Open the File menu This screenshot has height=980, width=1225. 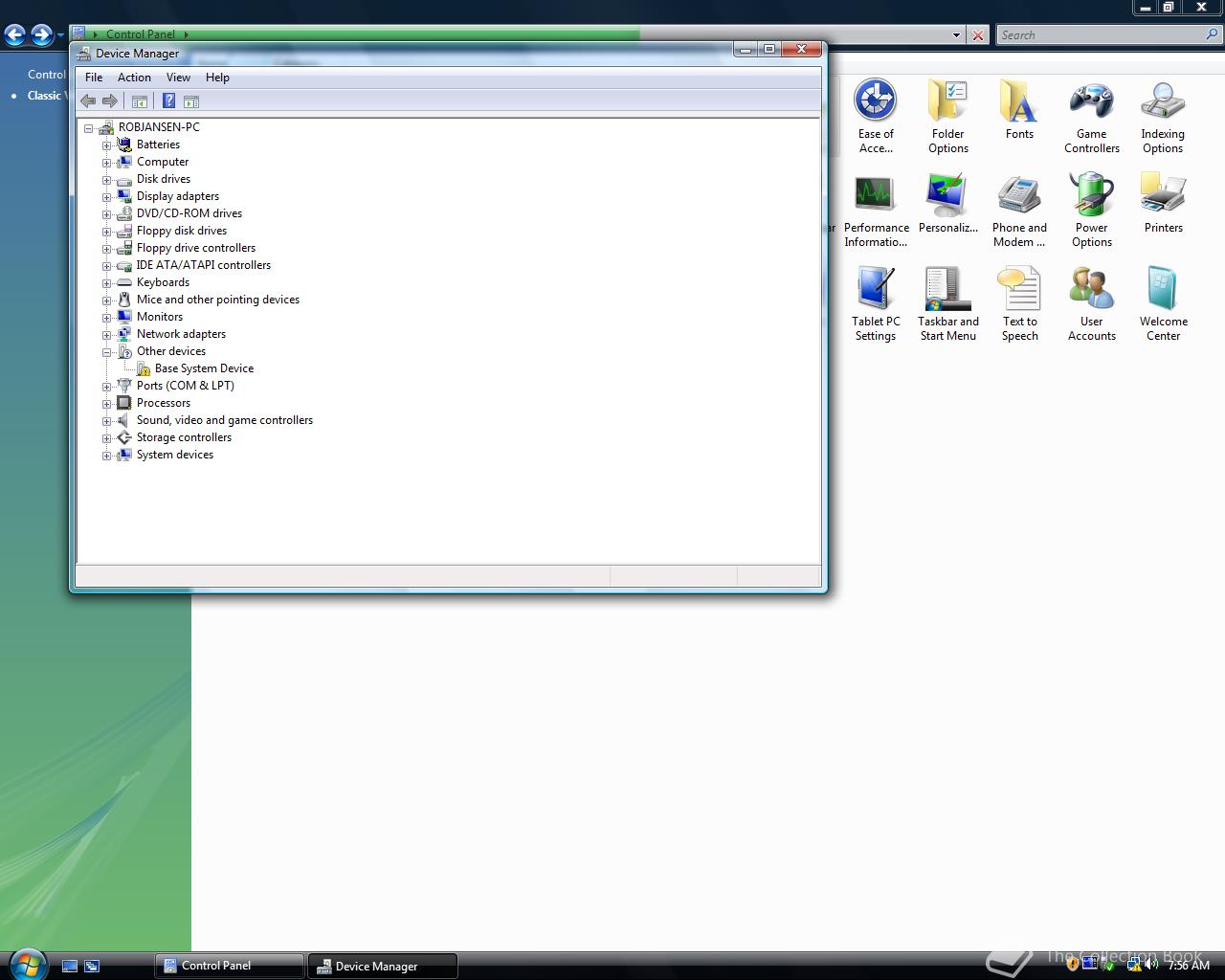94,78
